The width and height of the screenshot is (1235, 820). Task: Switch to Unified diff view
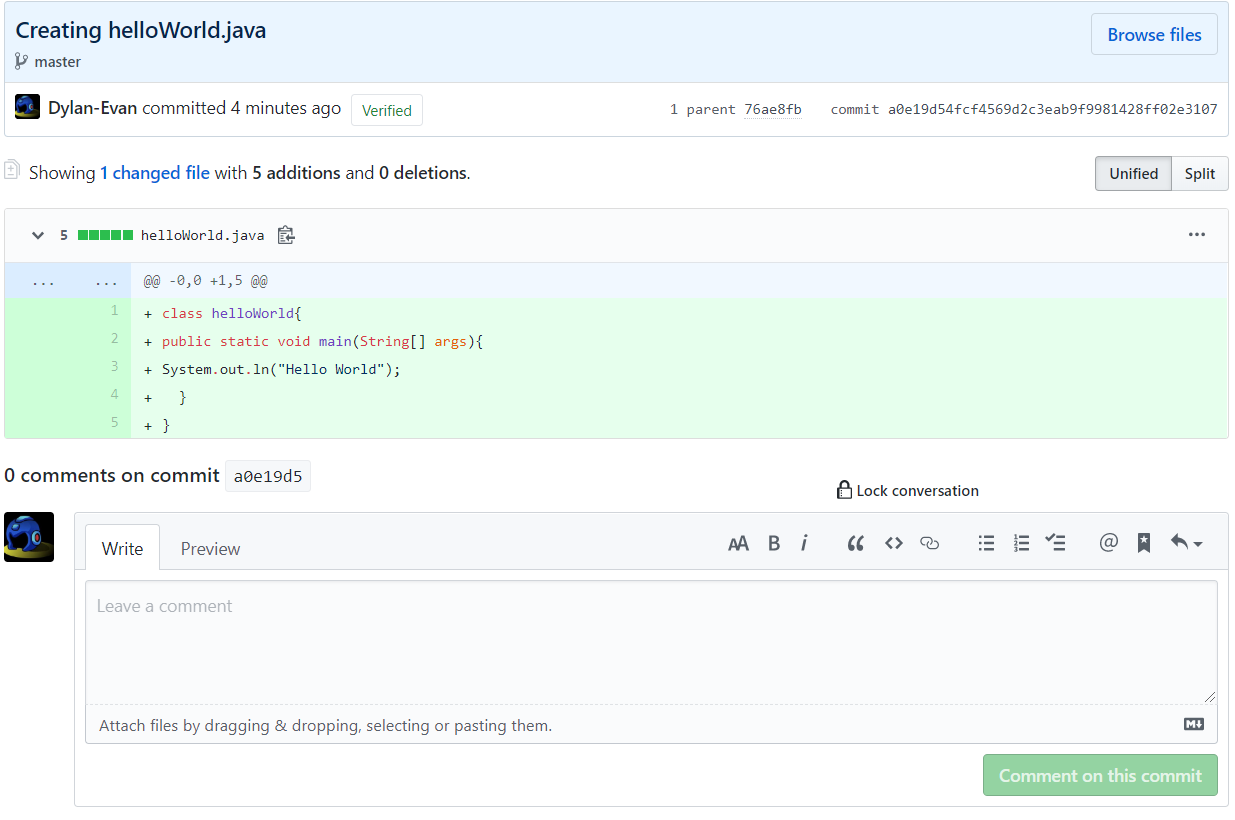(1133, 173)
